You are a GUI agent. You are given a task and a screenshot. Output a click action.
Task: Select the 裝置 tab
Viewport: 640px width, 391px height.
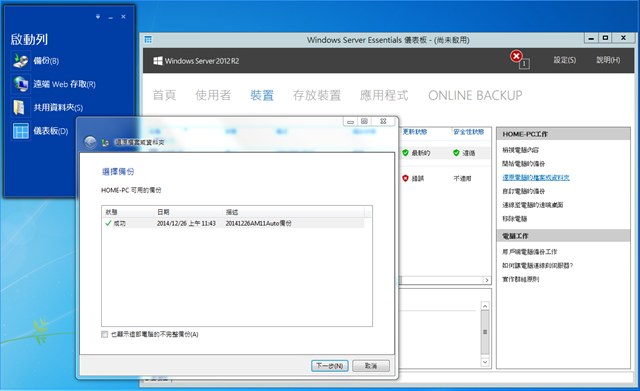[x=262, y=95]
